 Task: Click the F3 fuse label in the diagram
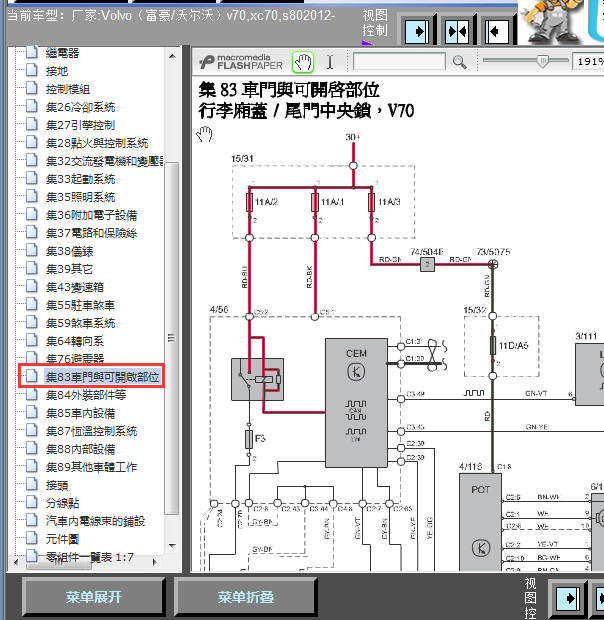click(260, 438)
